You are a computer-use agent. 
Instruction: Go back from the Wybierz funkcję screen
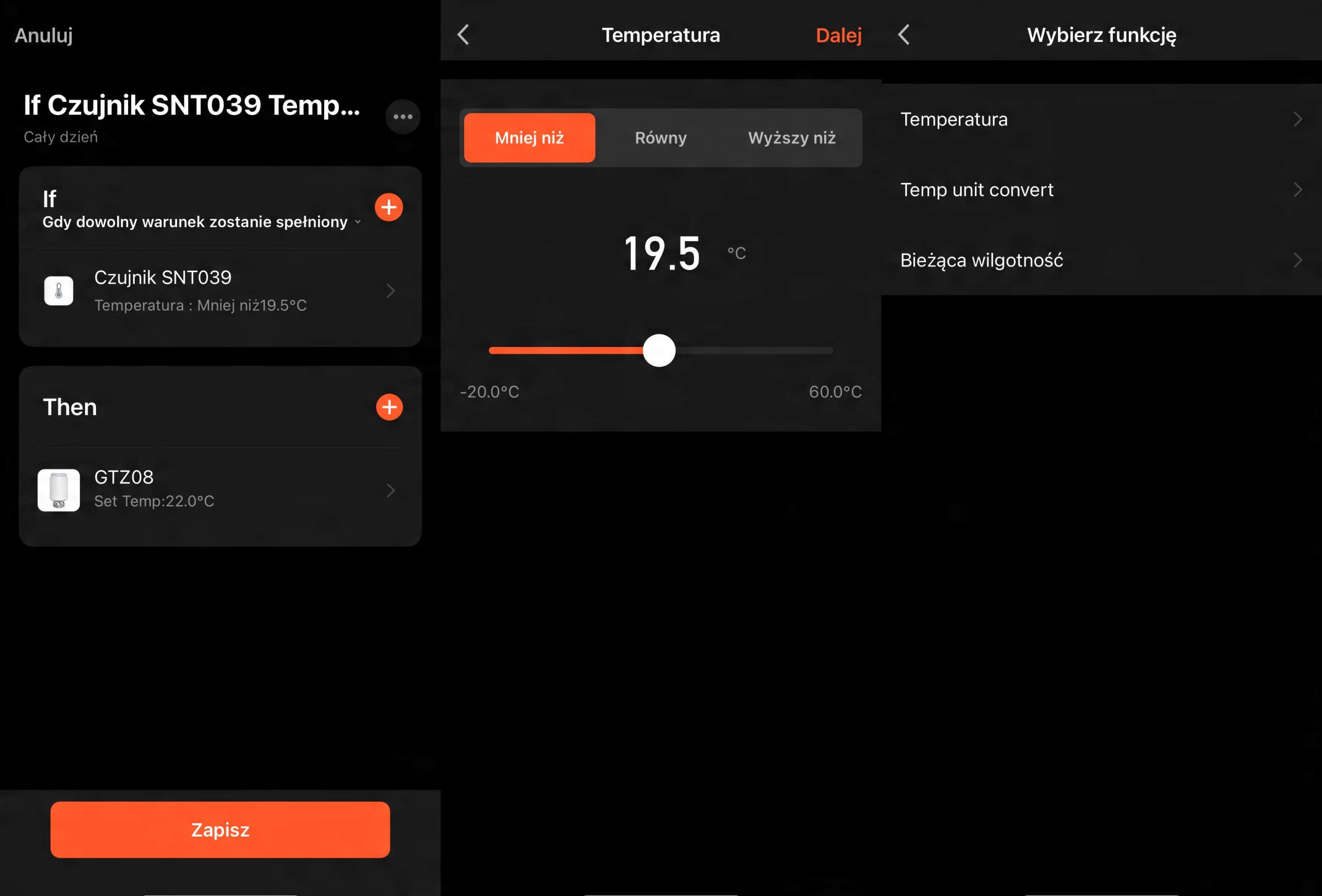(904, 35)
